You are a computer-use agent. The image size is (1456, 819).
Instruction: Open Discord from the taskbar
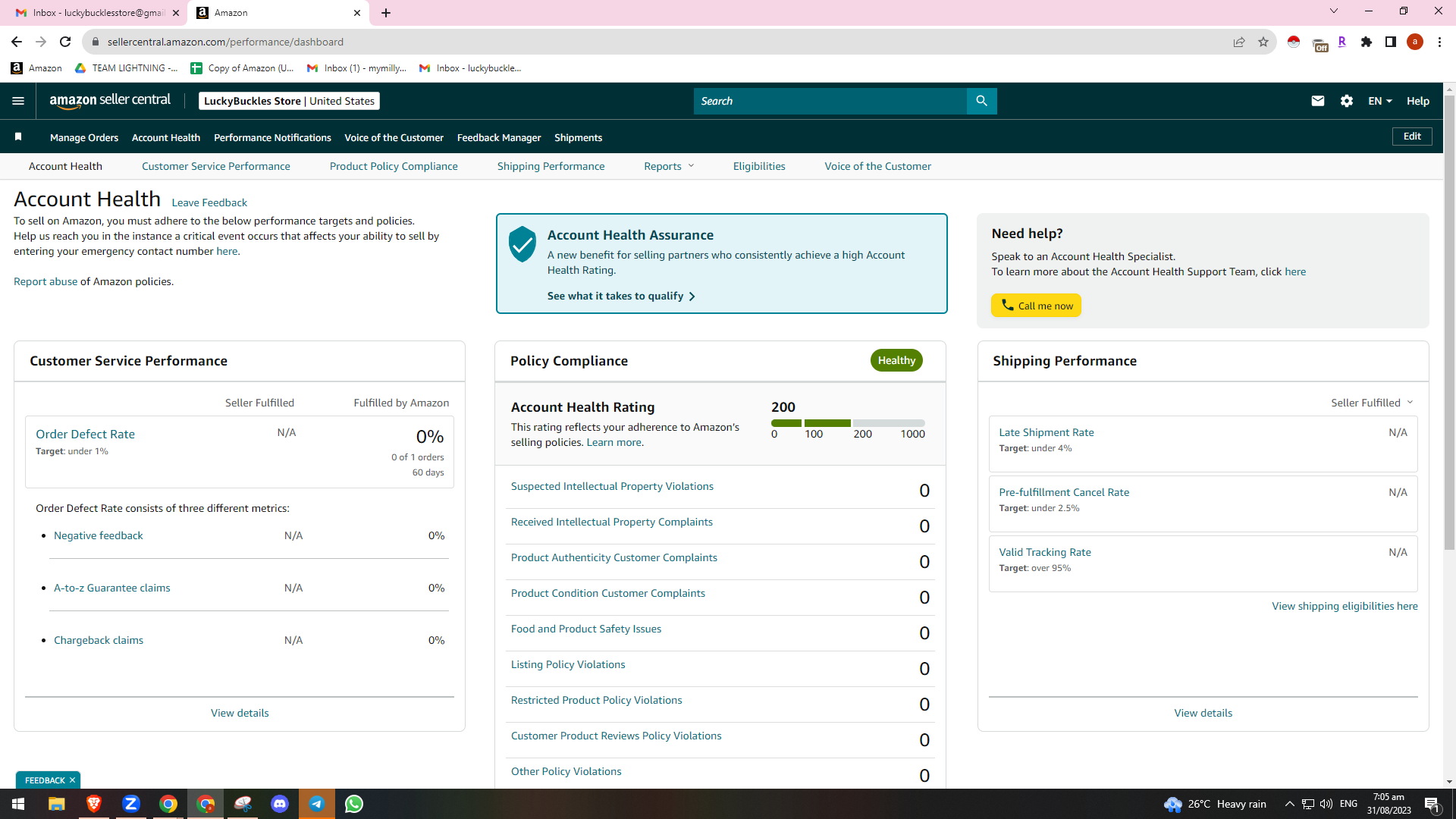(280, 804)
